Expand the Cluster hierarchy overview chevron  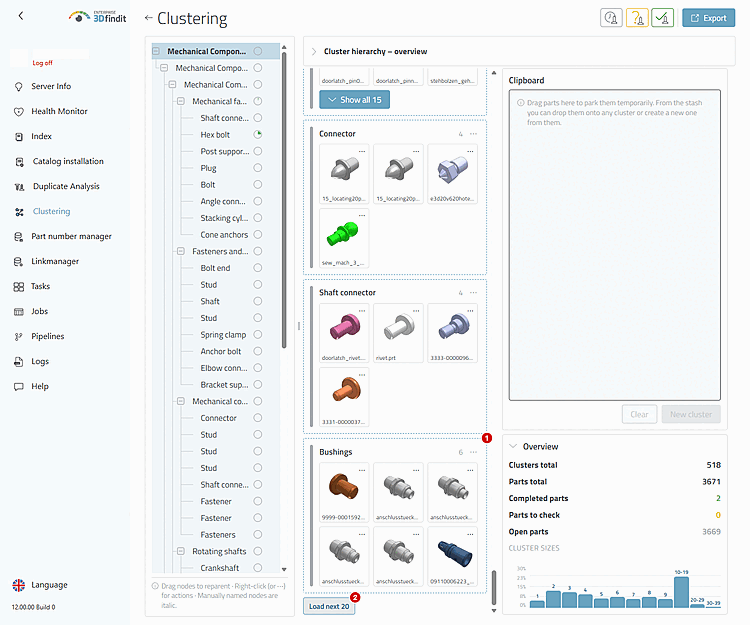coord(314,52)
